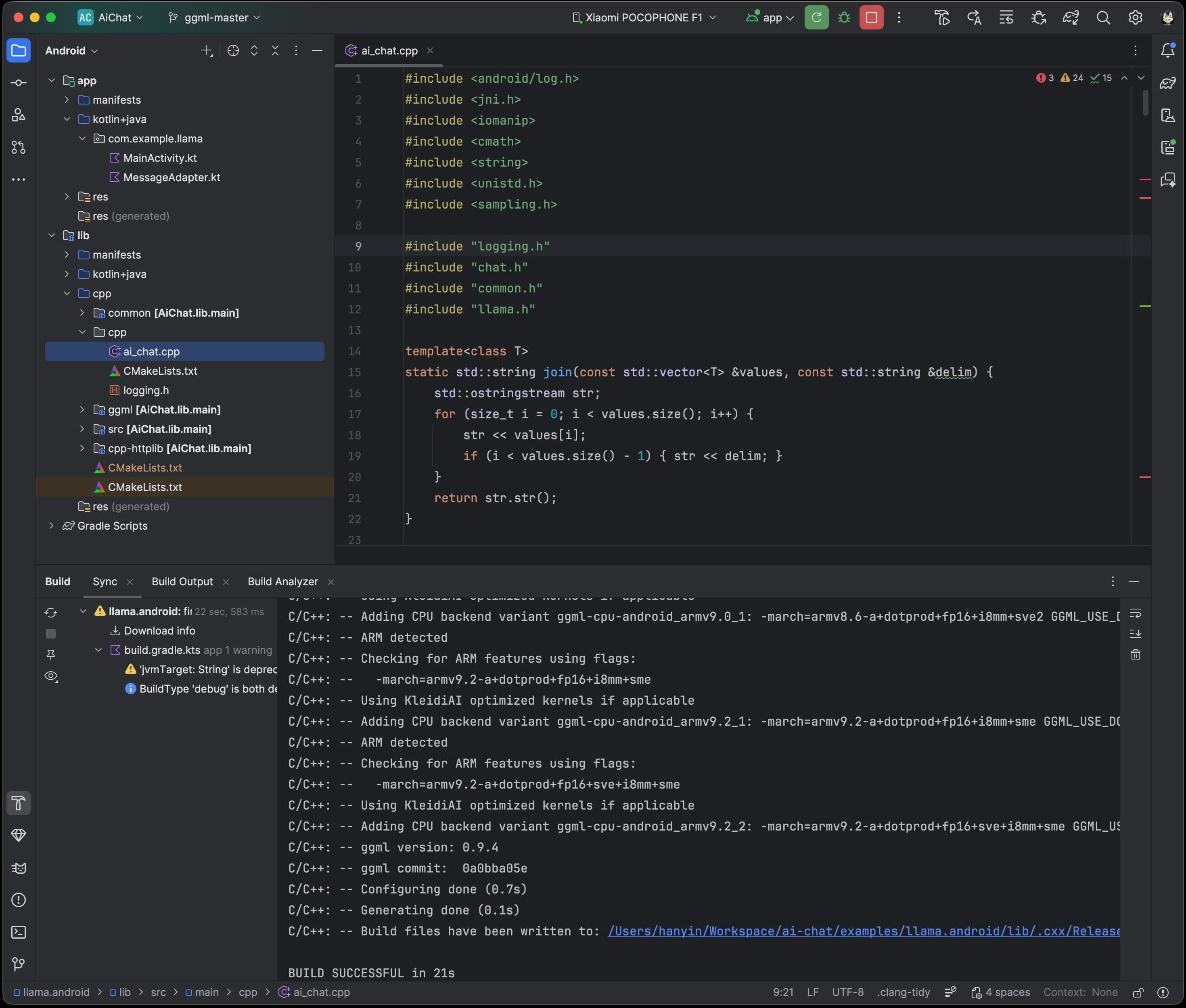
Task: Open Search Everywhere magnifier
Action: [x=1103, y=18]
